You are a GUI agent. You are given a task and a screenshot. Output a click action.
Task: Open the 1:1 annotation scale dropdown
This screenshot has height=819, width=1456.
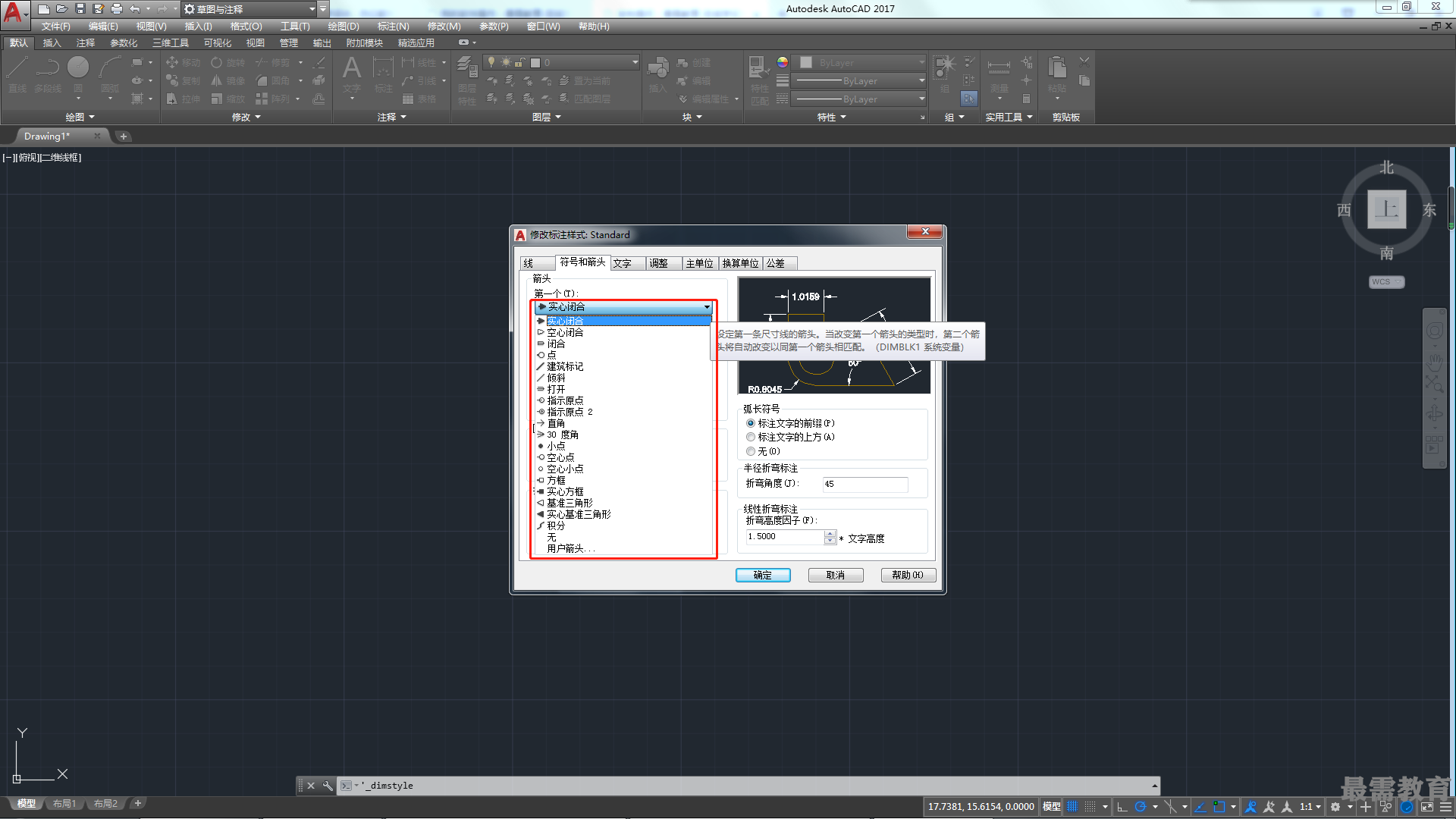pos(1310,807)
